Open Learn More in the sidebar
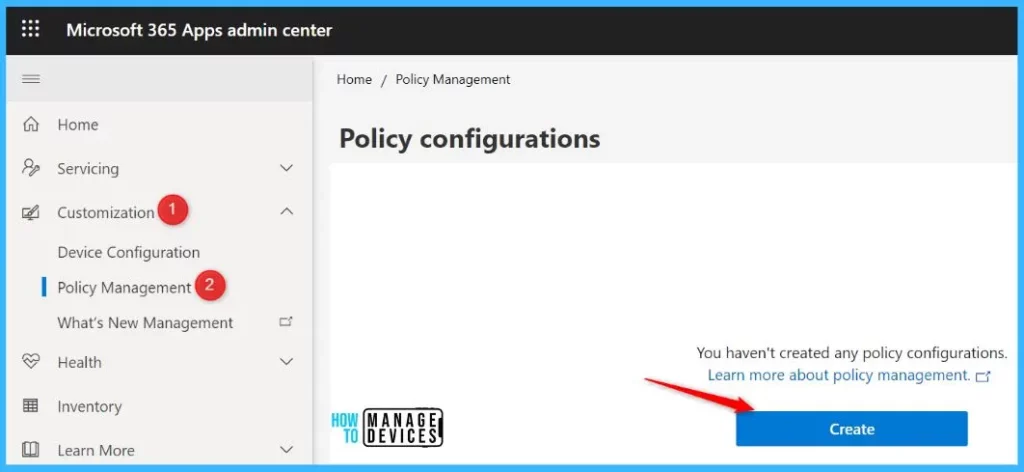 pos(96,450)
